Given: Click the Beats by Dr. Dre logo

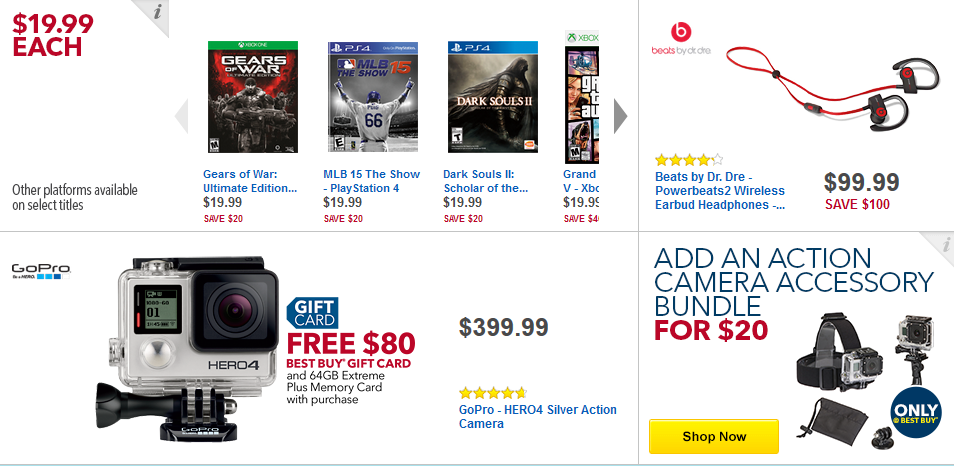Looking at the screenshot, I should point(681,39).
